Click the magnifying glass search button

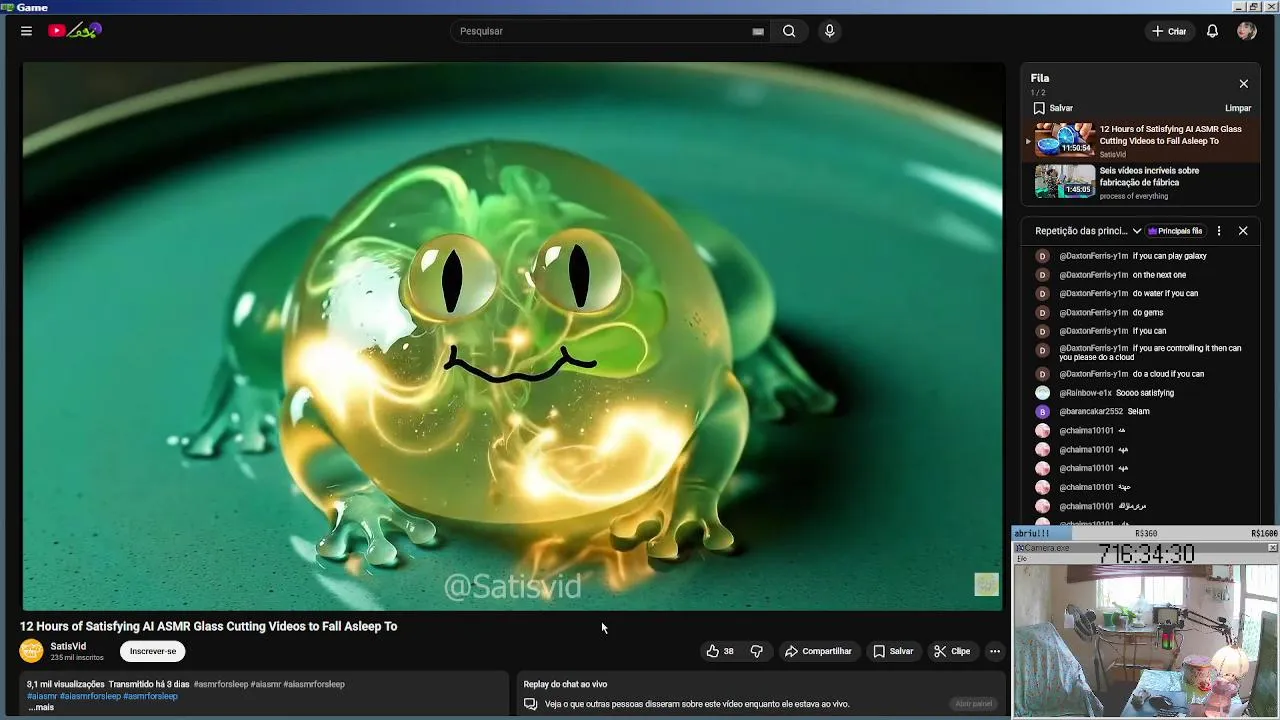[x=789, y=31]
